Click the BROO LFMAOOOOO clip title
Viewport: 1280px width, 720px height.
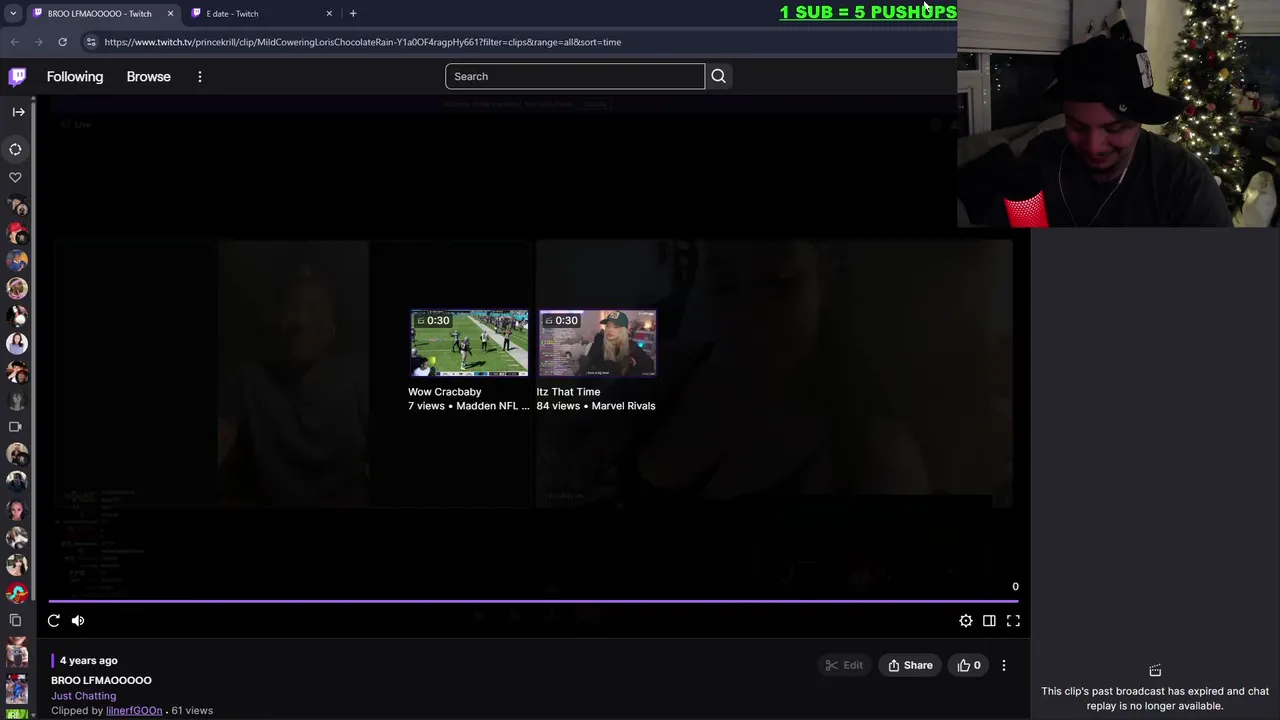[x=102, y=681]
